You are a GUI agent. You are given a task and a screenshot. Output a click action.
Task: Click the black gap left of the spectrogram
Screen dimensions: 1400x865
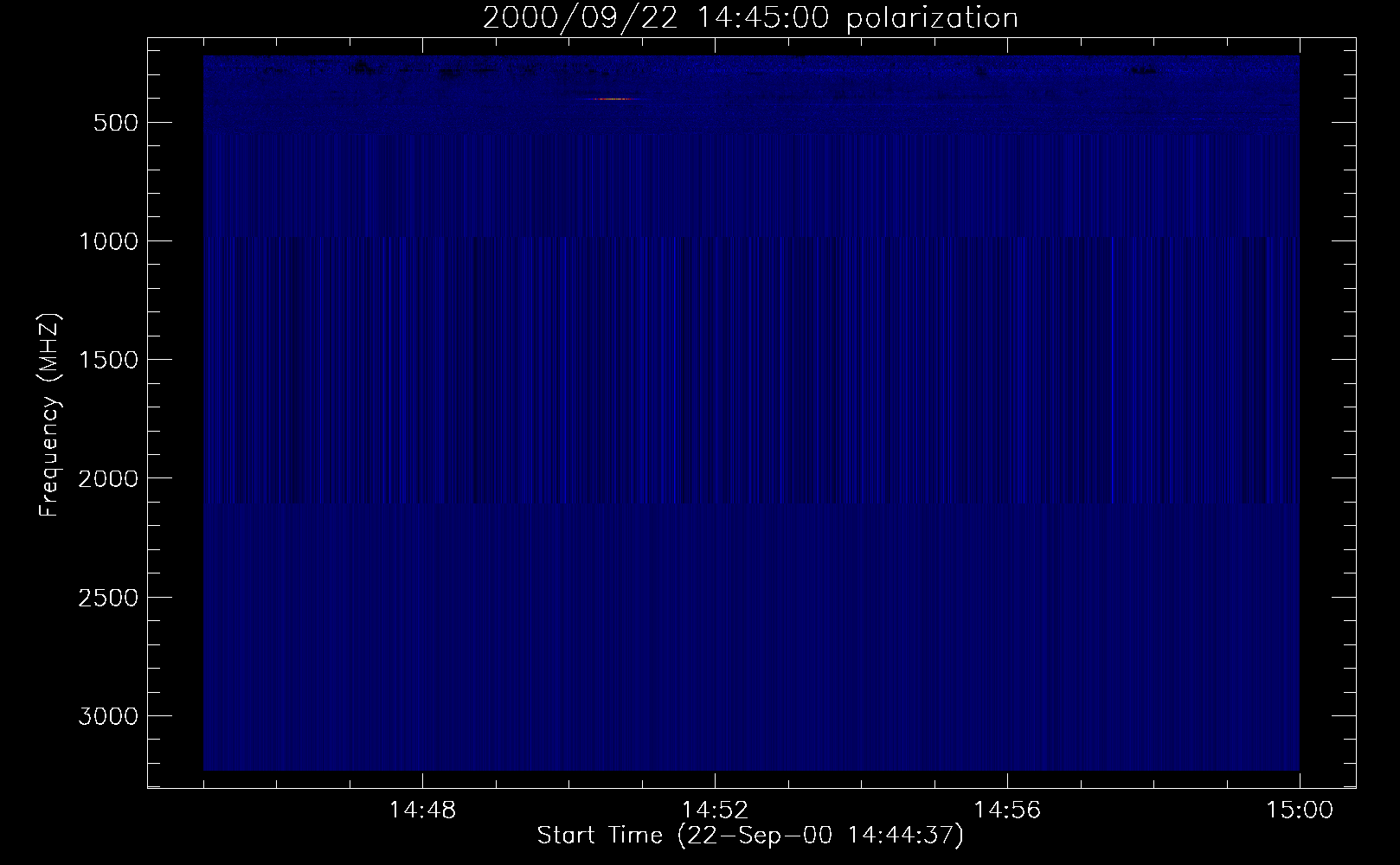coord(176,415)
